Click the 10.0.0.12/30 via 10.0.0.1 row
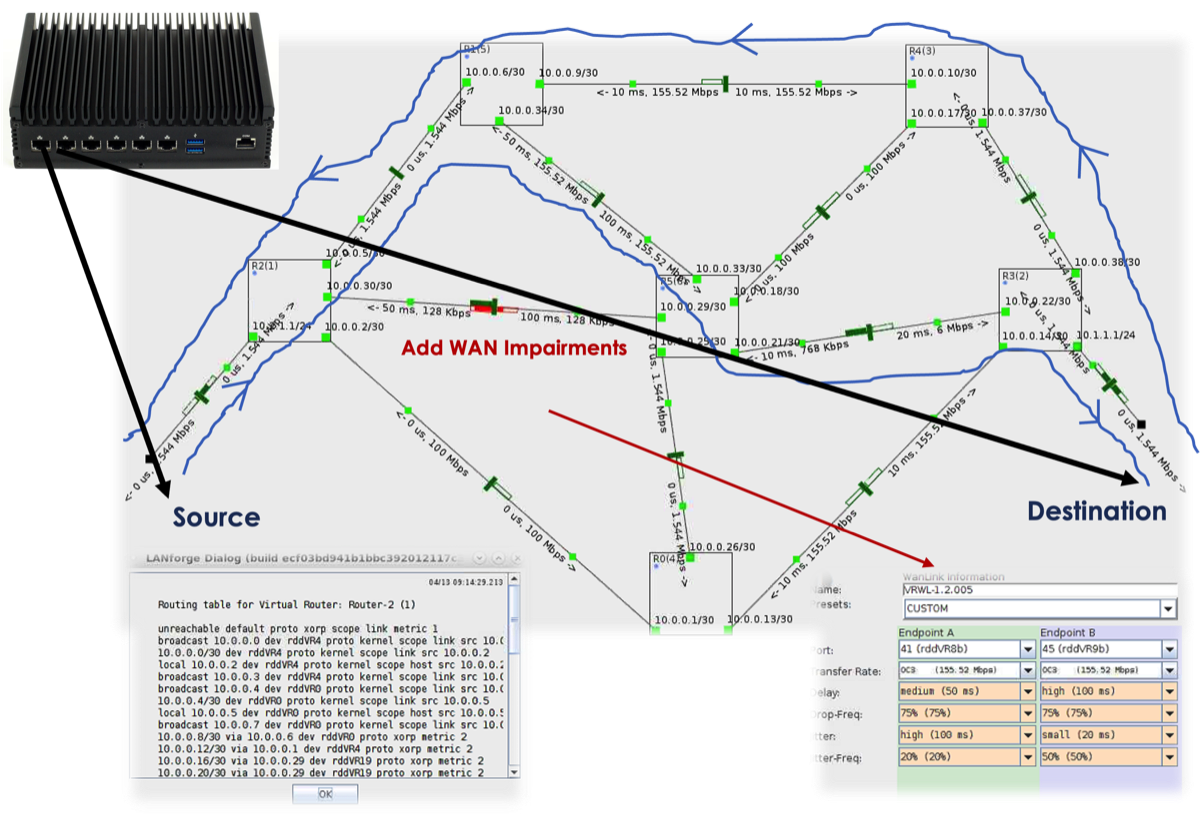 [x=316, y=748]
